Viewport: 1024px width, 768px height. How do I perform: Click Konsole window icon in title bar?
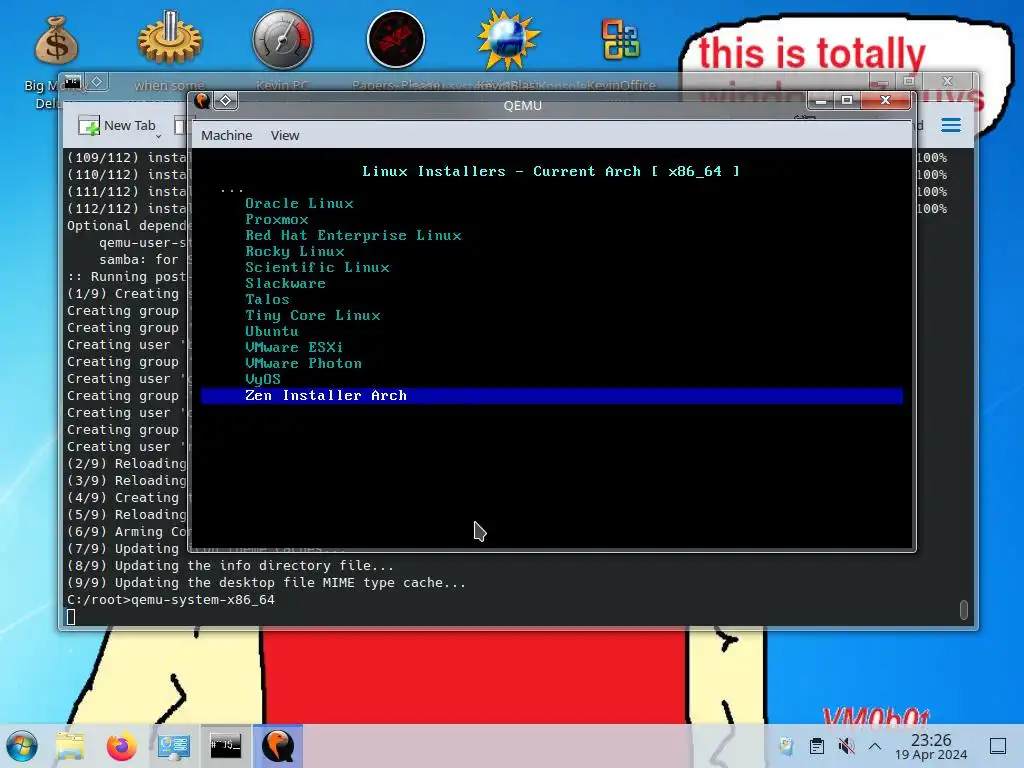pos(72,82)
